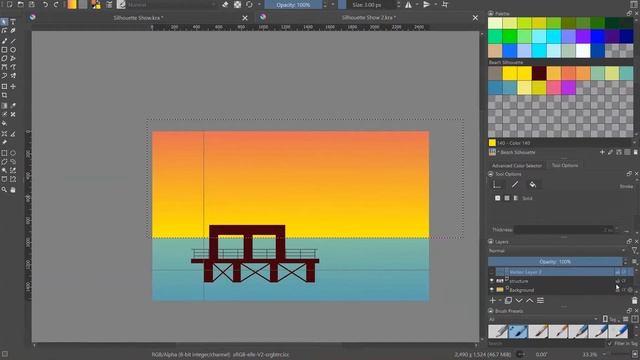Viewport: 640px width, 360px height.
Task: Switch to Silhouette Show 2.kra tab
Action: click(x=369, y=18)
